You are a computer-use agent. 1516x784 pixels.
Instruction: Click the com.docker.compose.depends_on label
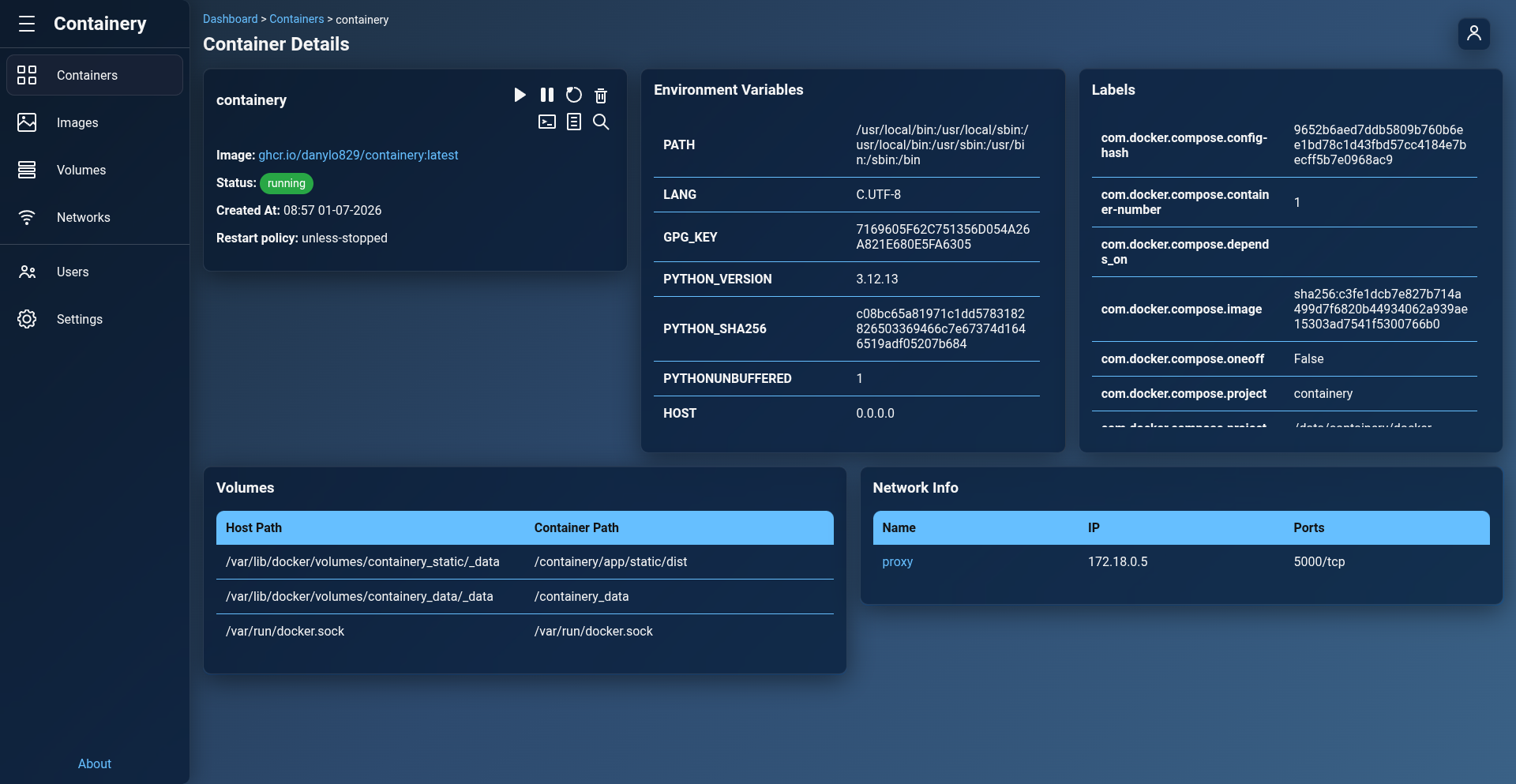pos(1185,252)
